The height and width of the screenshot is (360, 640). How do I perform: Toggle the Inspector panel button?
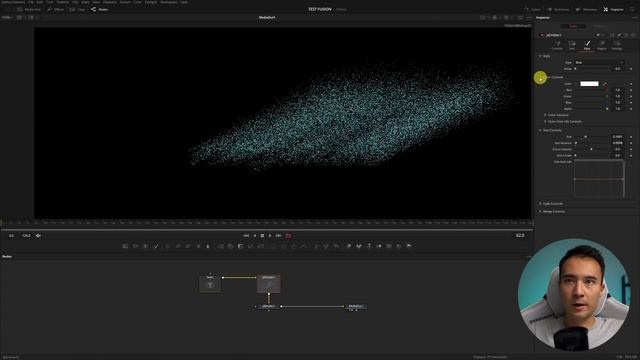613,9
